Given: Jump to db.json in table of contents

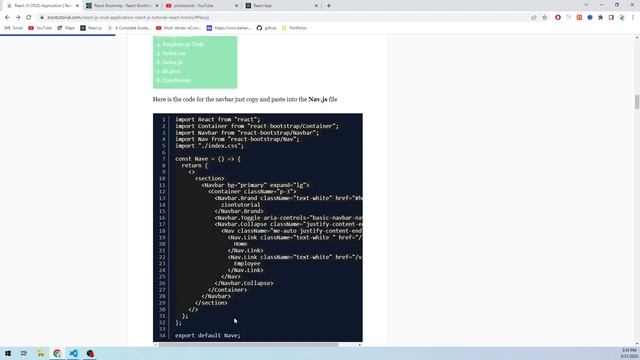Looking at the screenshot, I should (x=171, y=71).
